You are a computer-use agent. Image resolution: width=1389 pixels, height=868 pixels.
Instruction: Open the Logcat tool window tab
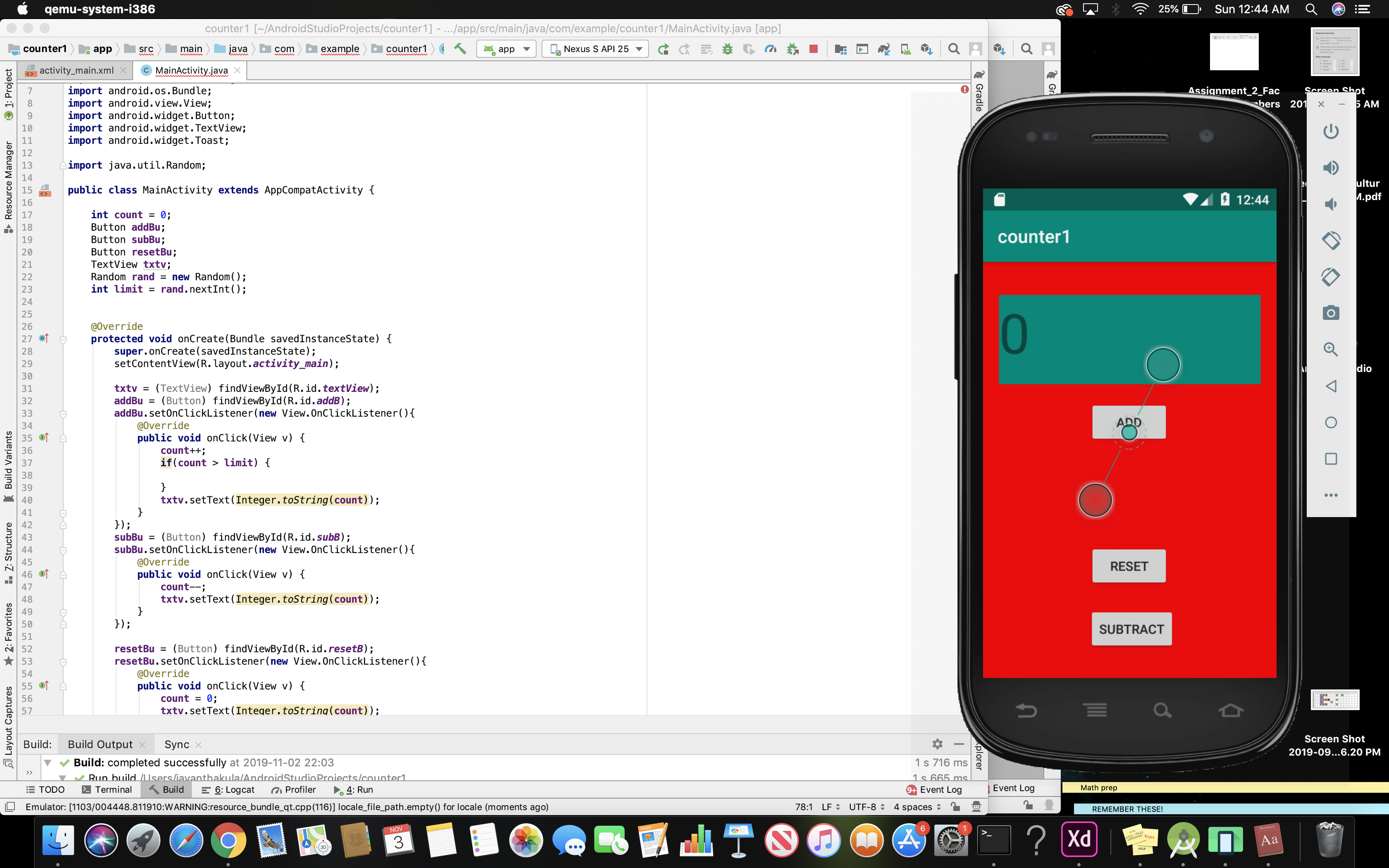click(x=229, y=789)
